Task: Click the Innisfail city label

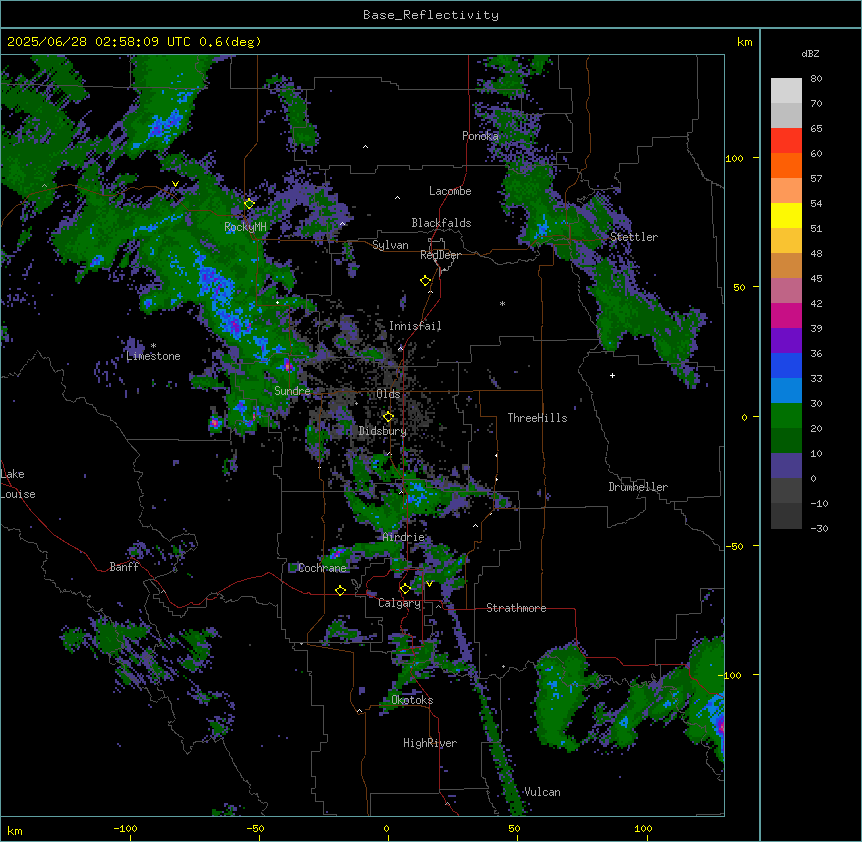Action: tap(415, 326)
